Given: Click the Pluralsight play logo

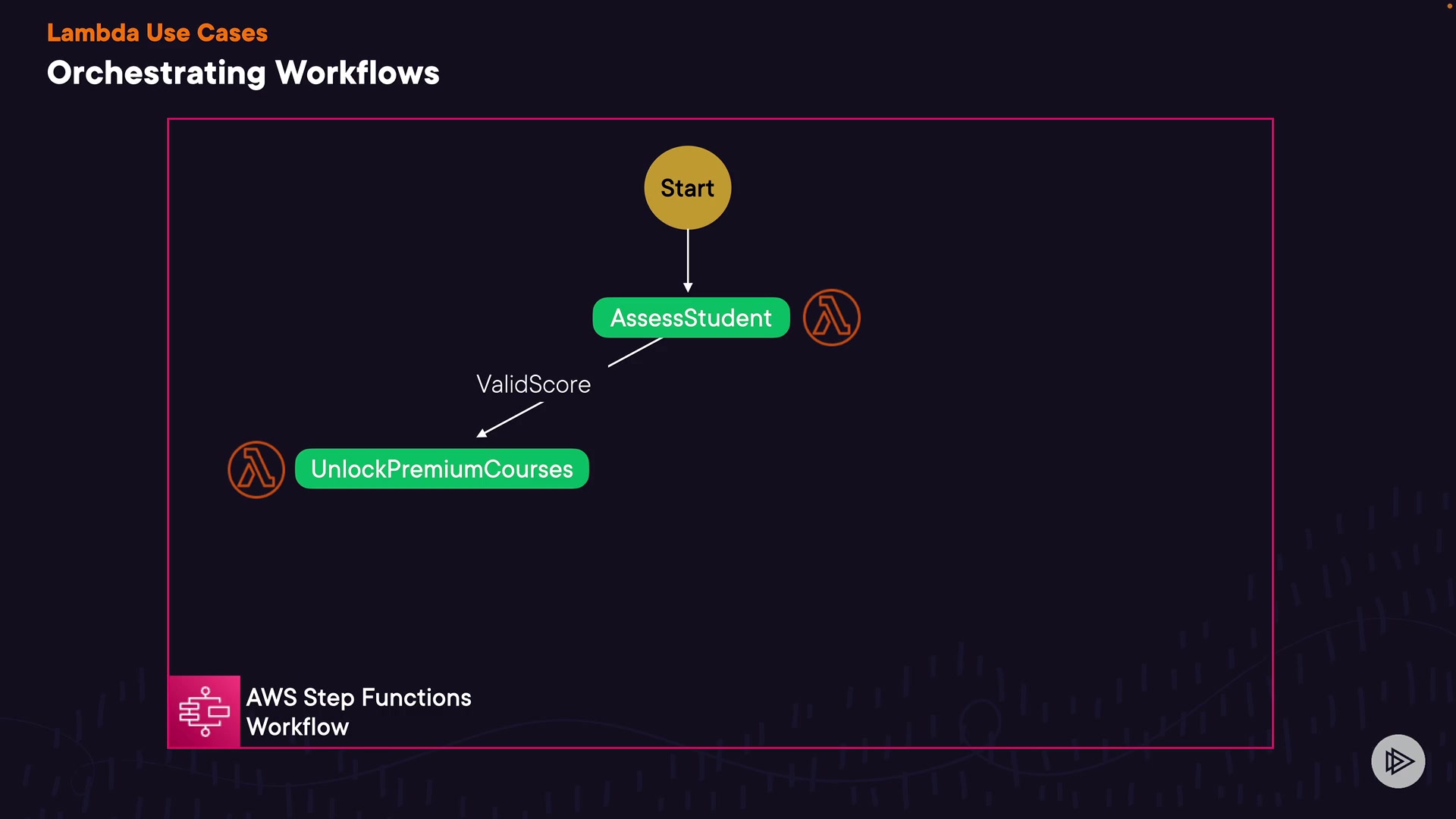Looking at the screenshot, I should coord(1398,761).
